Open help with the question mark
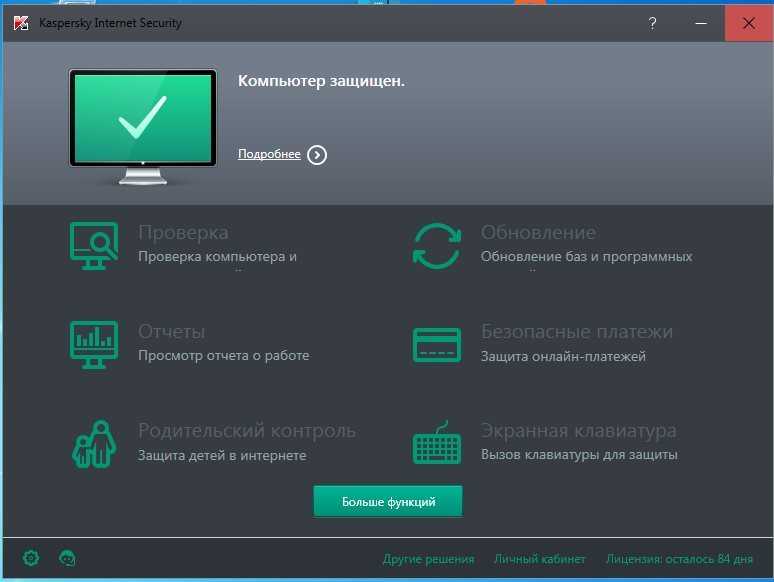The width and height of the screenshot is (774, 582). (x=652, y=23)
